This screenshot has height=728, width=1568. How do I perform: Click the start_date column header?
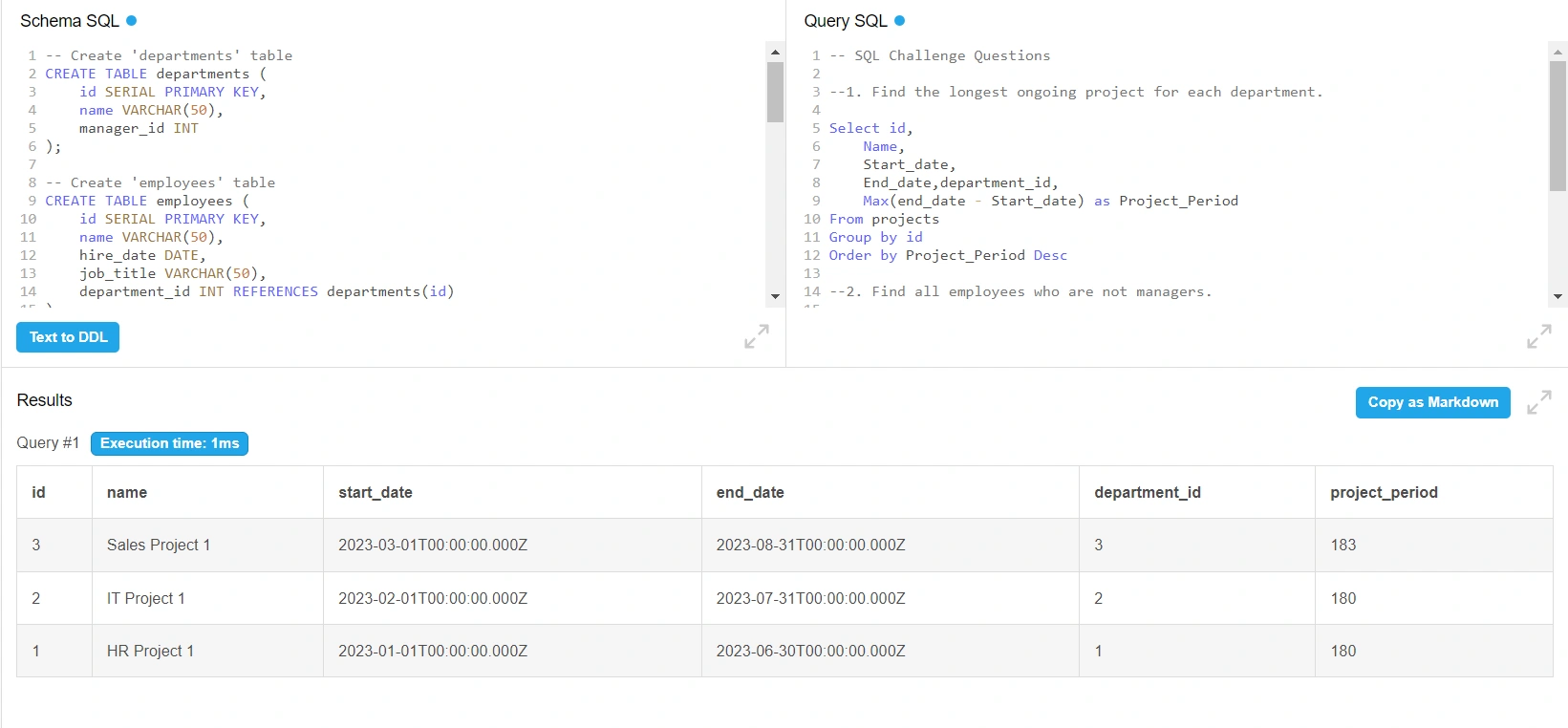coord(376,492)
